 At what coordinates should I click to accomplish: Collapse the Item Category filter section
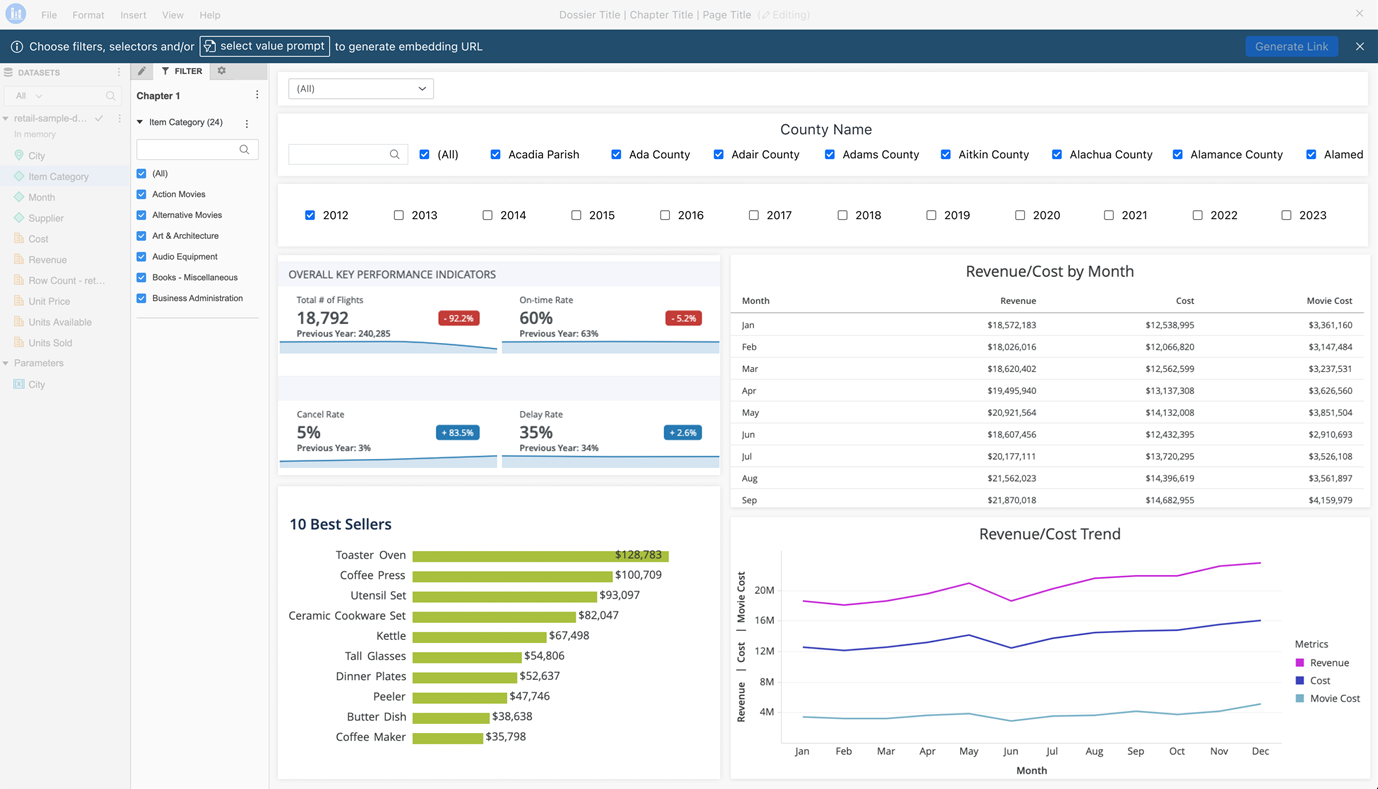140,122
